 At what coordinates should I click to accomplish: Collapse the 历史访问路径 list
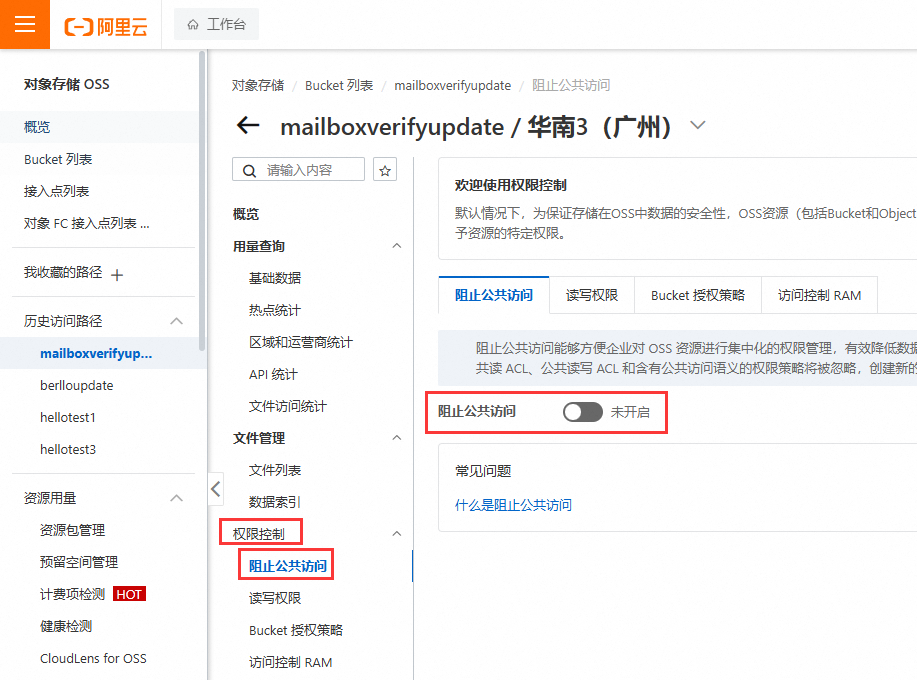pos(177,321)
